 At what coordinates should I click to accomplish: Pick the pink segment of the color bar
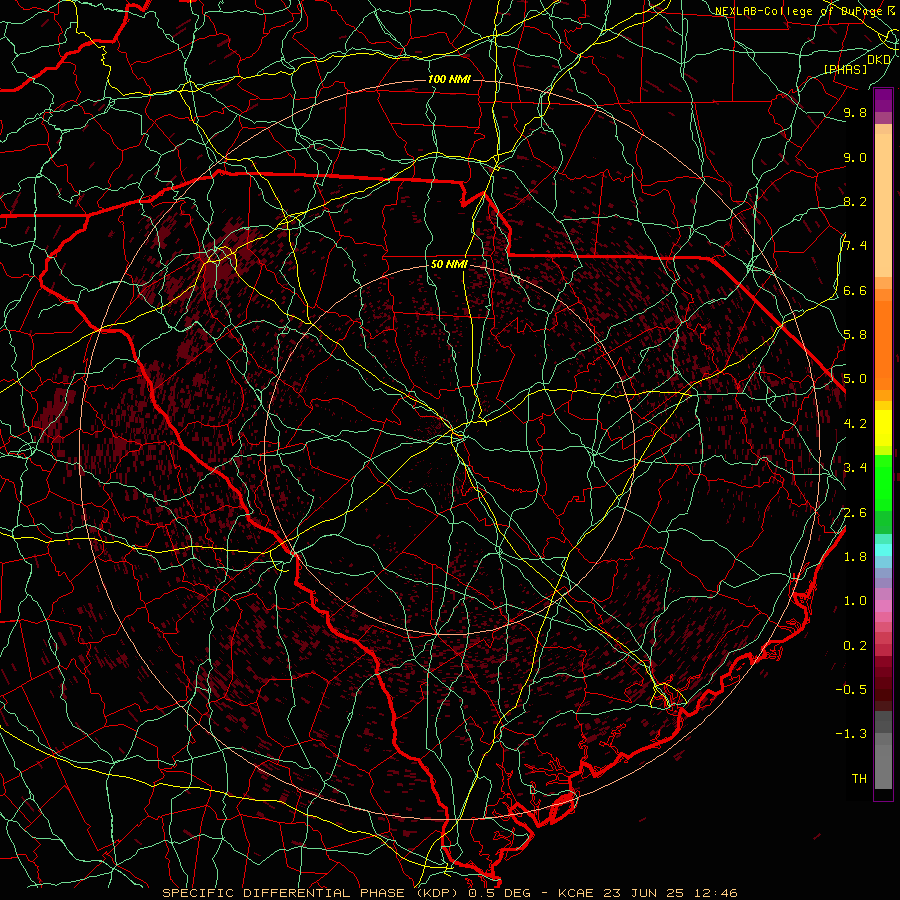(x=883, y=606)
